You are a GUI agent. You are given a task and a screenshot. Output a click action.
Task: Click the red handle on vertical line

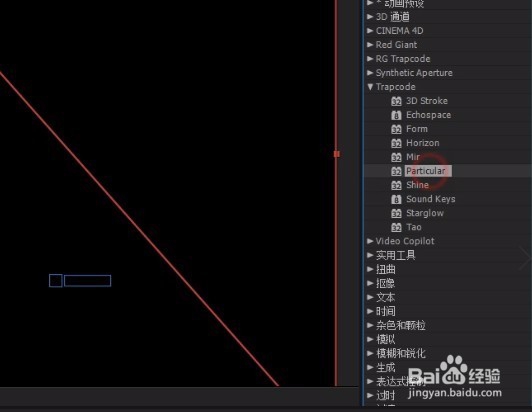(337, 154)
